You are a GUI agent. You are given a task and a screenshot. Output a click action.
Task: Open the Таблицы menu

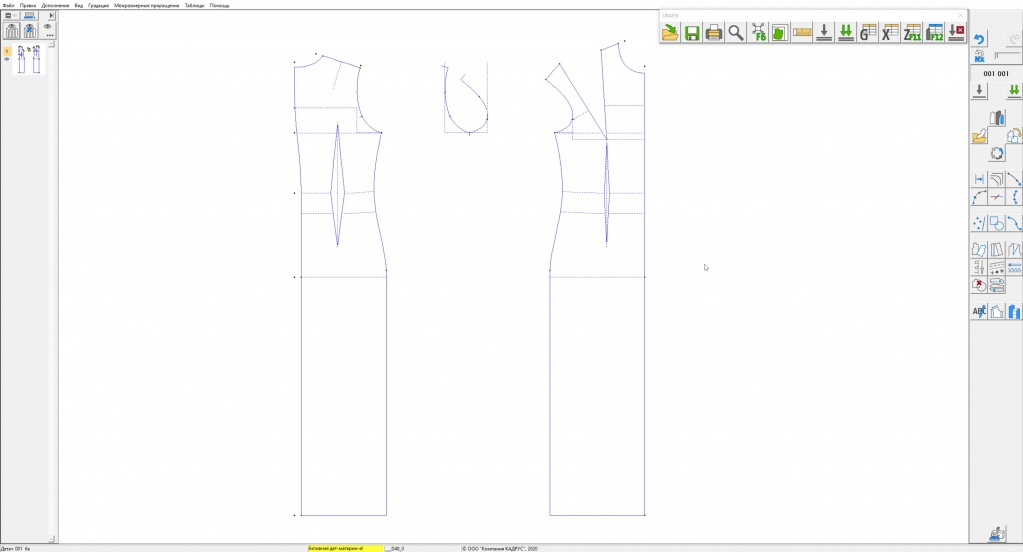pos(194,5)
